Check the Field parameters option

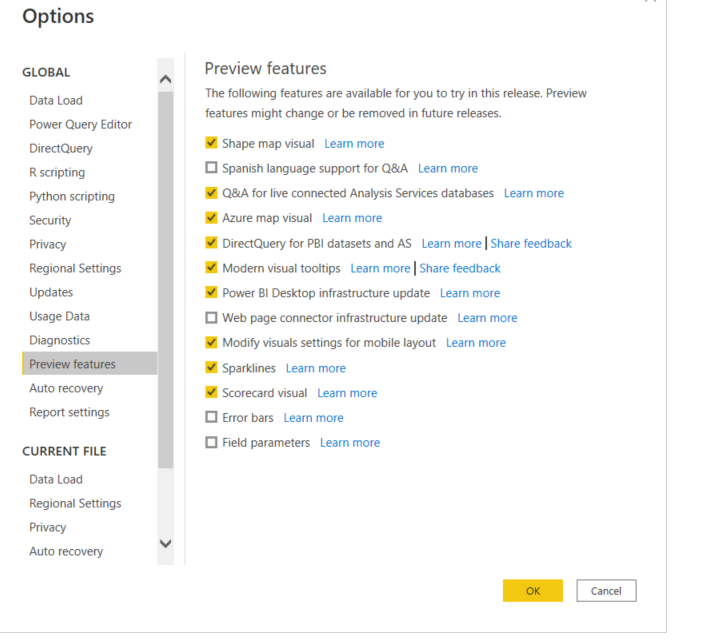[211, 442]
